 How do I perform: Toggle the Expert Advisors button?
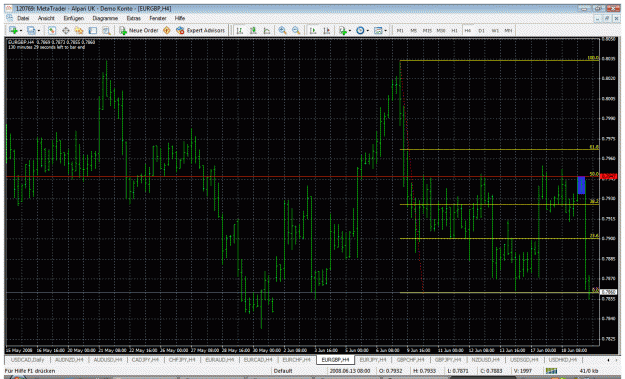(x=200, y=30)
